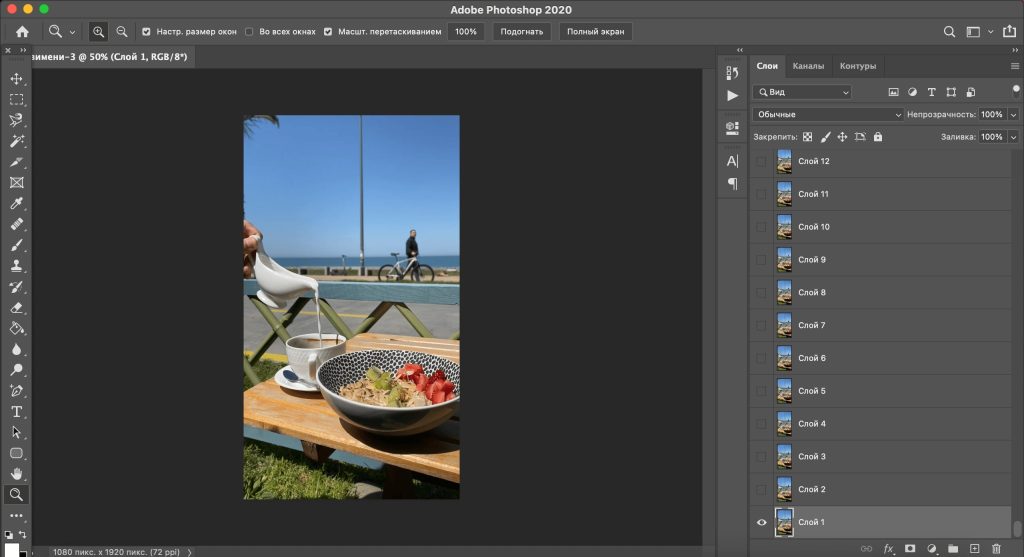Pick the Eyedropper tool
1024x557 pixels.
click(16, 204)
